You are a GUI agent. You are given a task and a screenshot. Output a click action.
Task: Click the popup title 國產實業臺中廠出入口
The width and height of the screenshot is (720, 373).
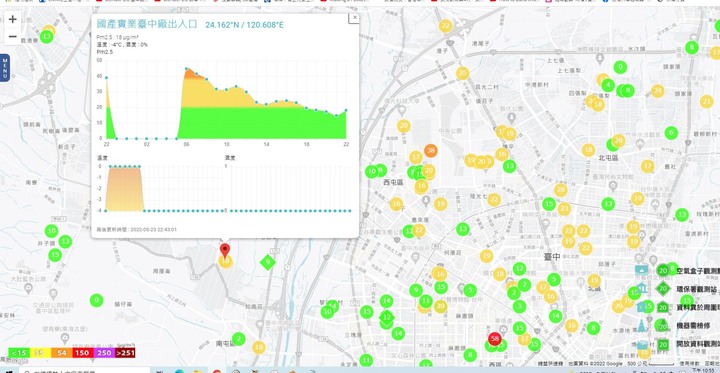click(x=147, y=24)
